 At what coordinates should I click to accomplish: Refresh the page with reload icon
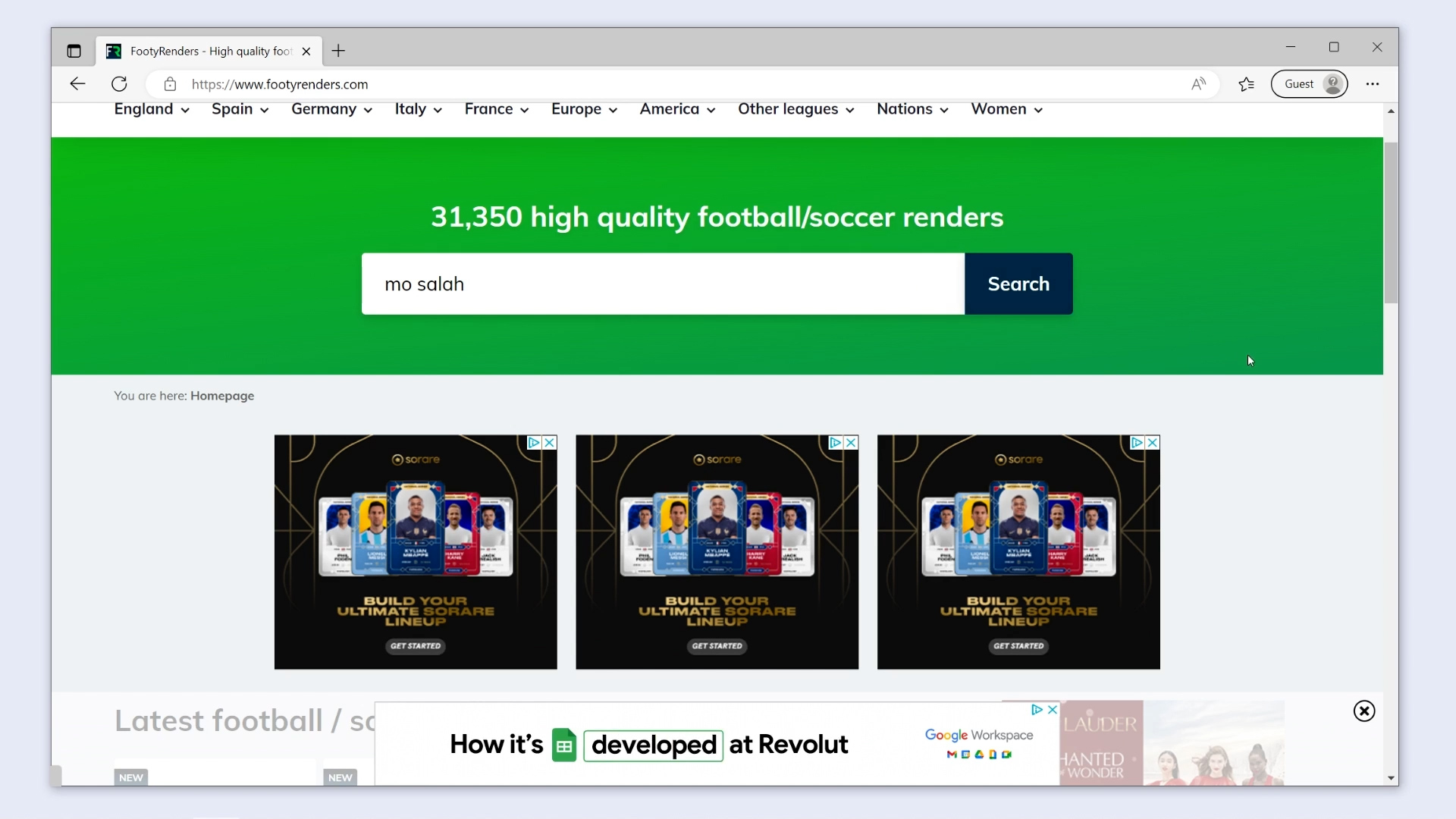point(119,84)
